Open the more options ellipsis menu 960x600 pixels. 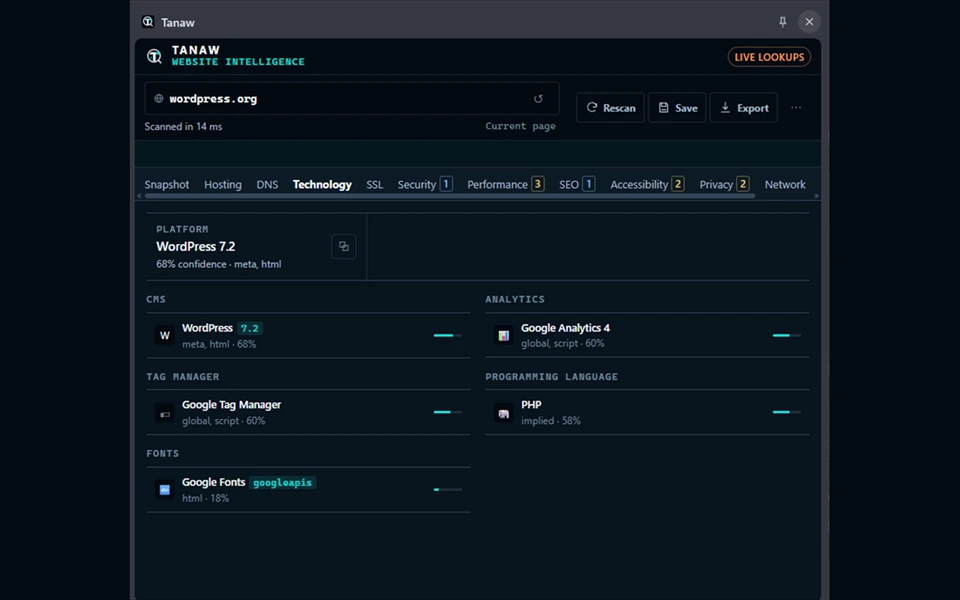pos(796,108)
